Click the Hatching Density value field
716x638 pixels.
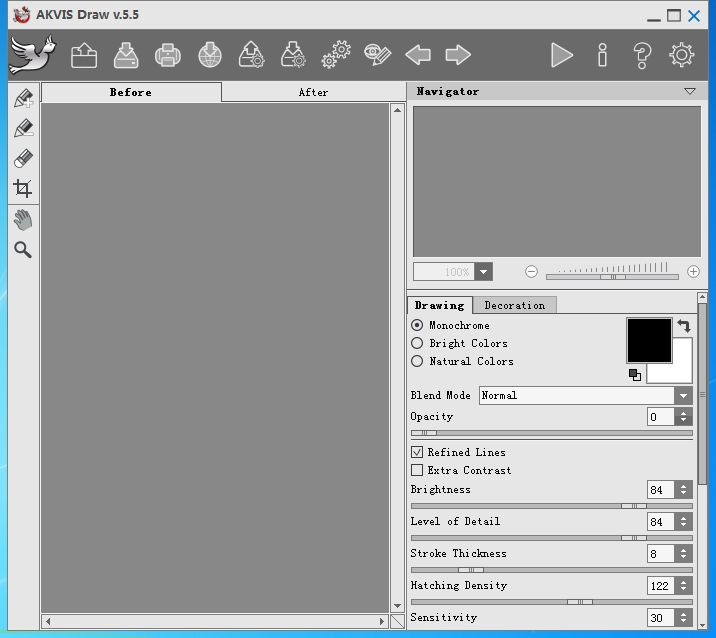660,586
